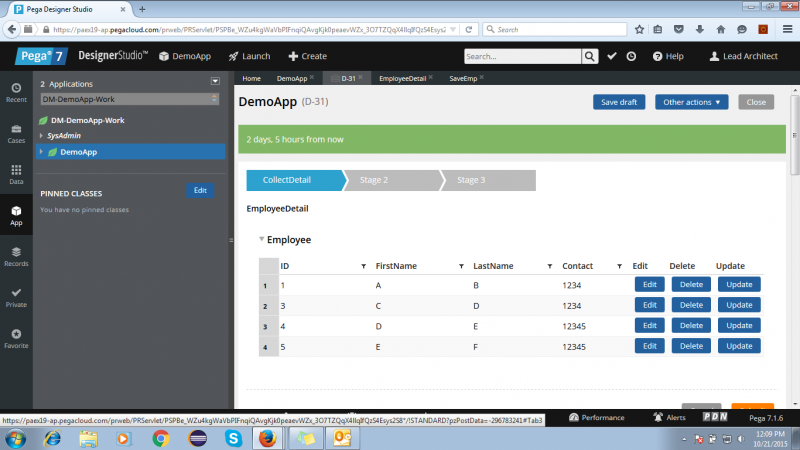Open the Cases sidebar panel
The height and width of the screenshot is (450, 800).
16,134
